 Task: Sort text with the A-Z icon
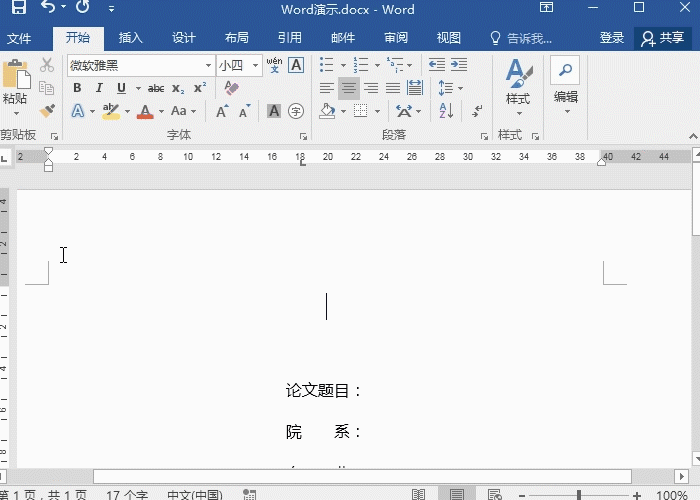(x=446, y=111)
